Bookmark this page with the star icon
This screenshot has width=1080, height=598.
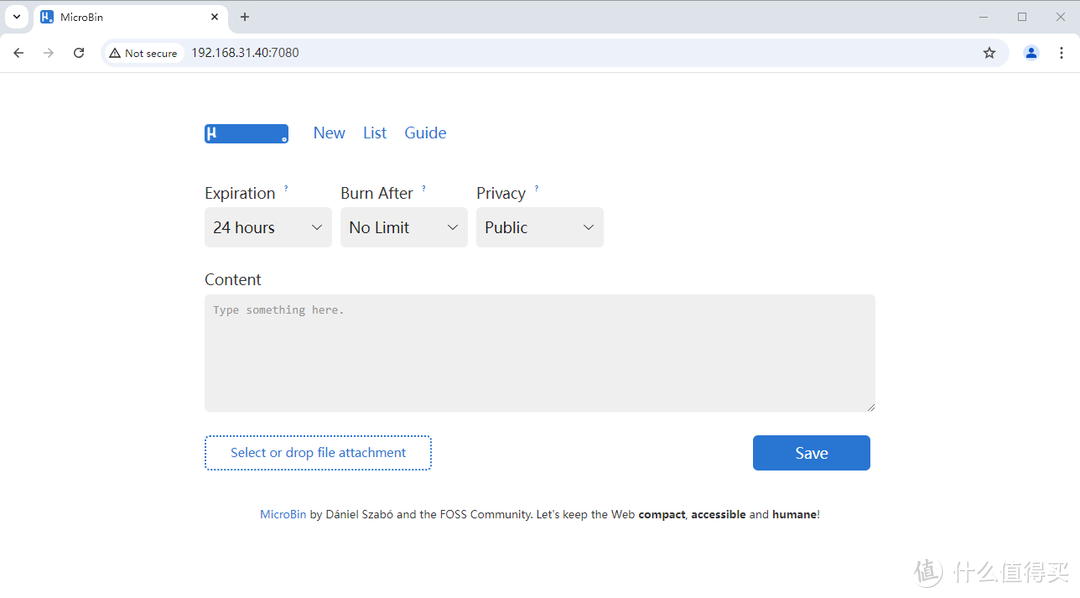tap(989, 53)
